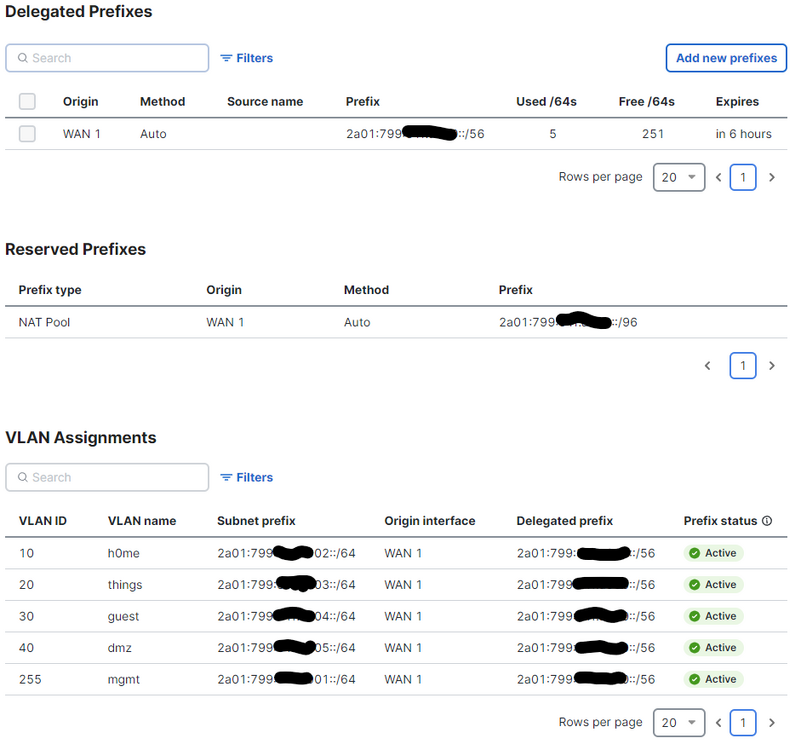801x750 pixels.
Task: Select page 1 in Delegated Prefixes pagination
Action: coord(742,178)
